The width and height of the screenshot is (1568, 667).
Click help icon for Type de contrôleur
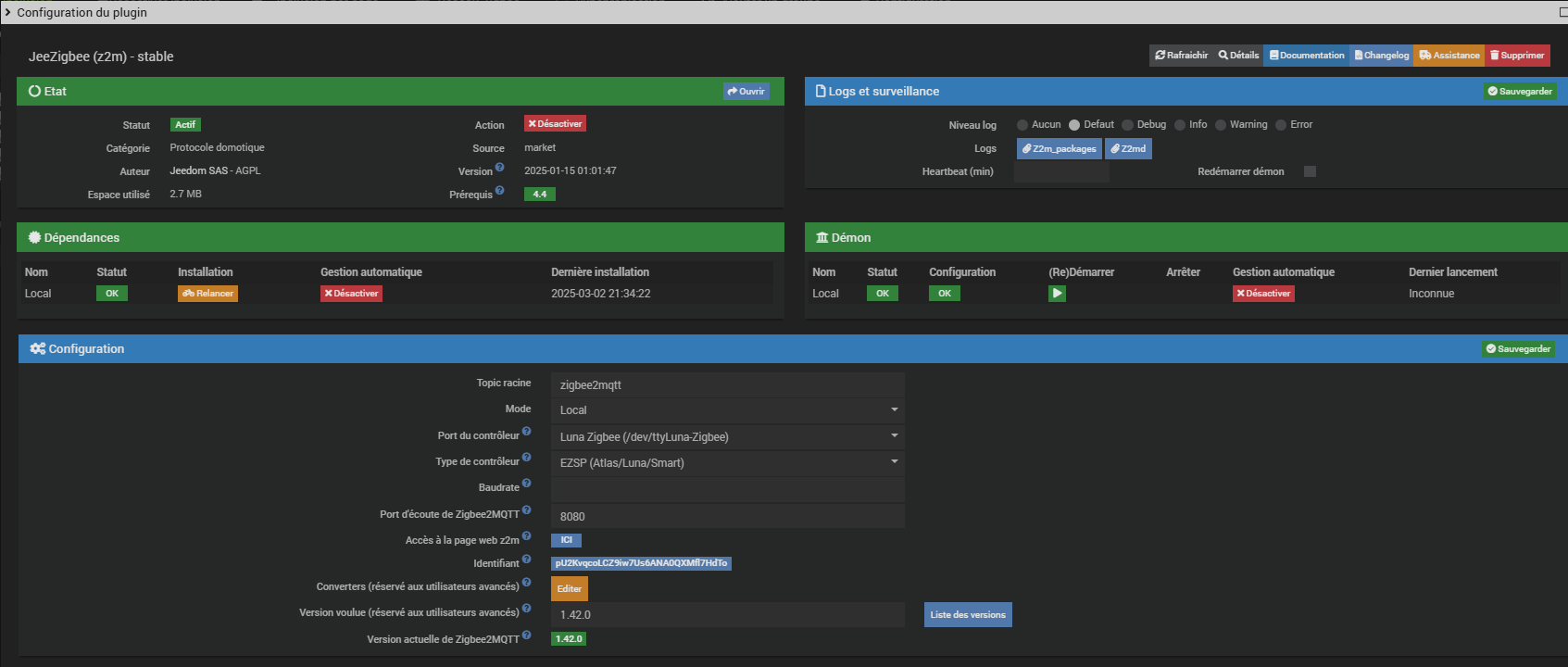pos(526,458)
